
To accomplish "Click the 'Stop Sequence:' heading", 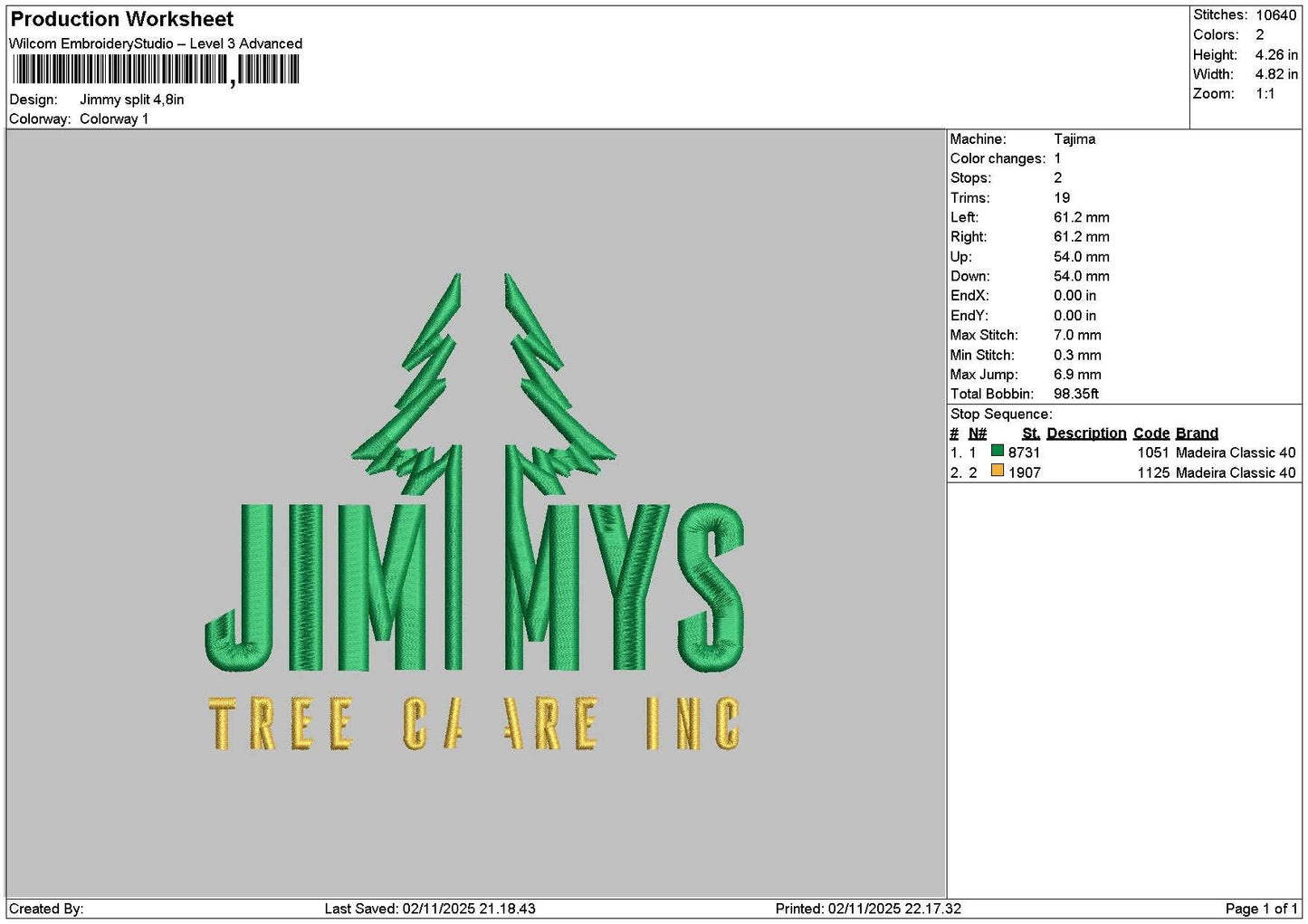I will (x=1001, y=414).
